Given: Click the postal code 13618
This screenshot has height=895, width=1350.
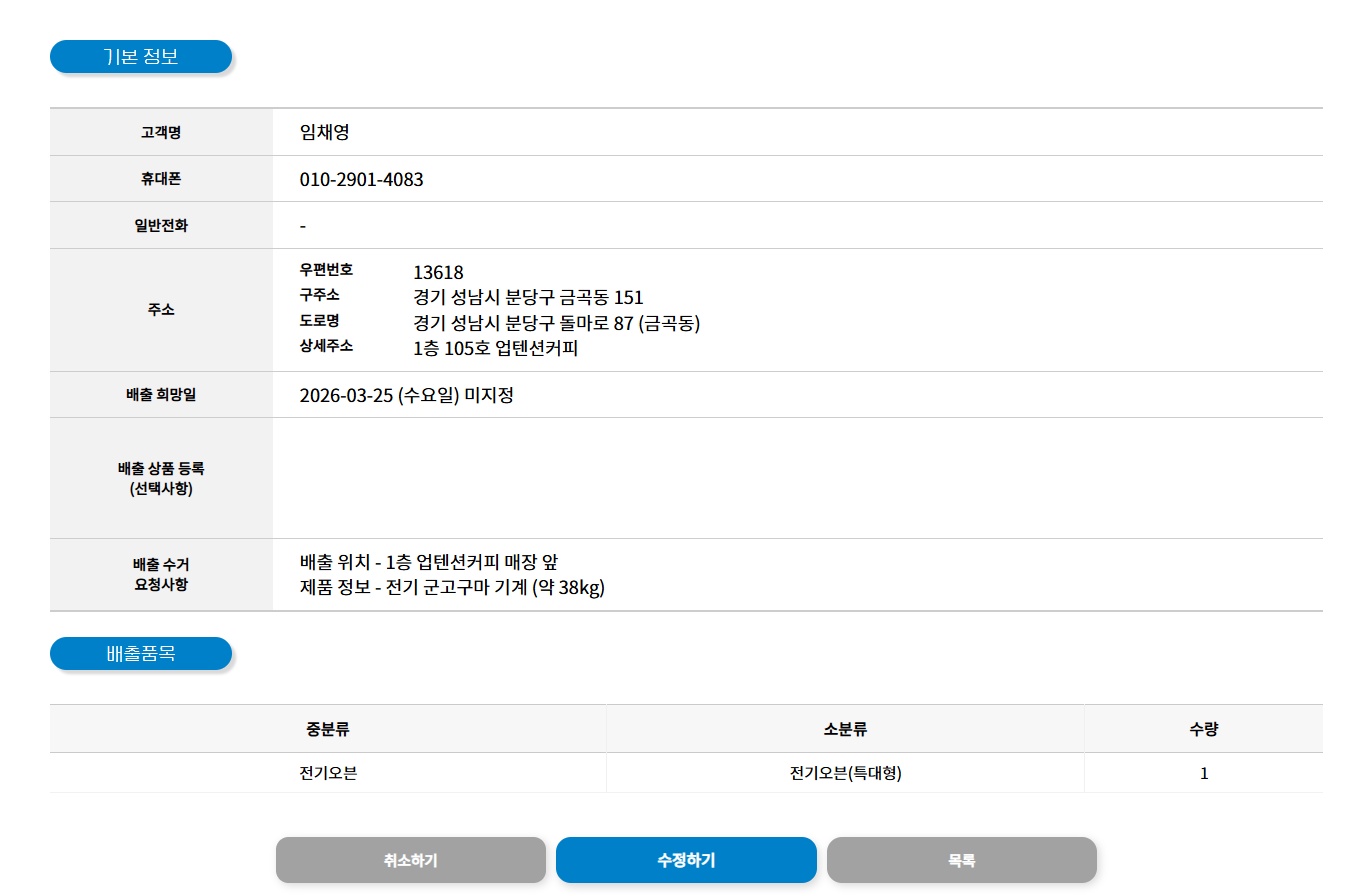Looking at the screenshot, I should [x=438, y=272].
